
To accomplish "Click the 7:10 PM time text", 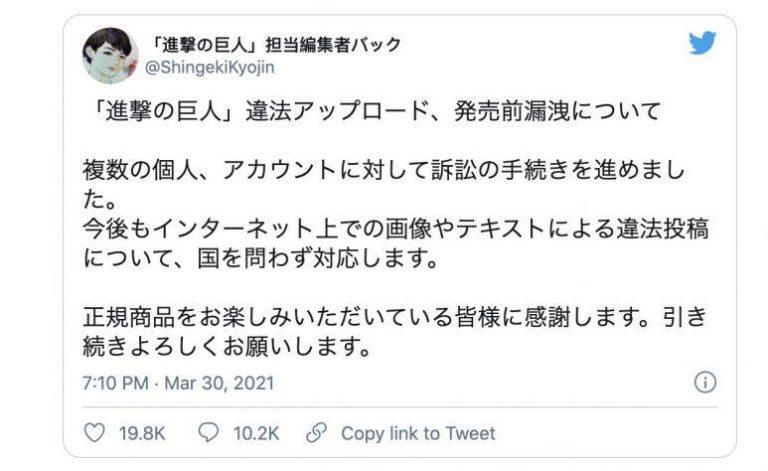I will pos(116,383).
